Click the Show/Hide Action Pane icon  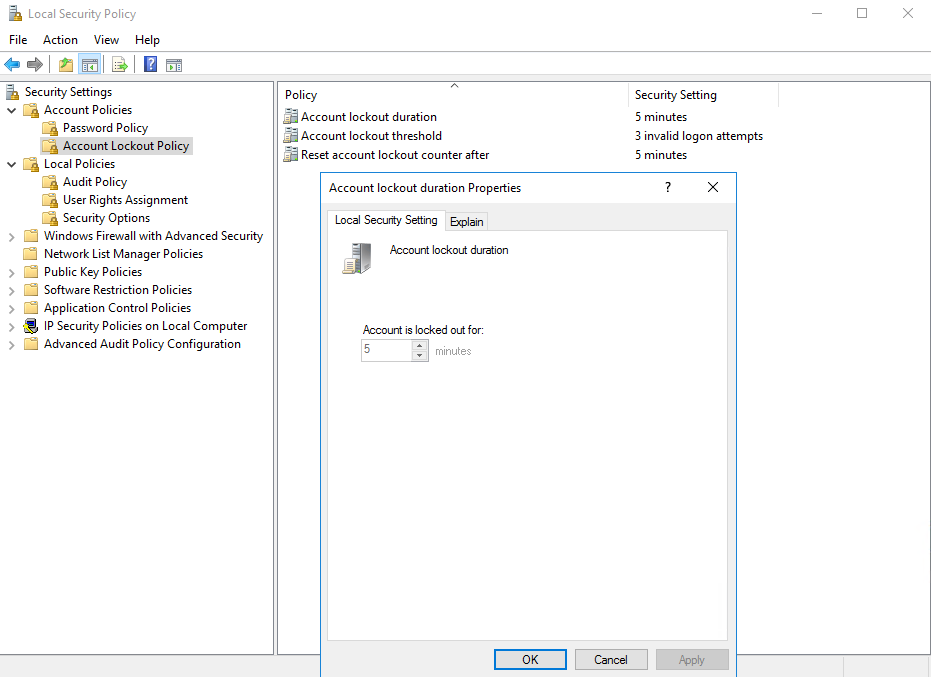pyautogui.click(x=174, y=64)
